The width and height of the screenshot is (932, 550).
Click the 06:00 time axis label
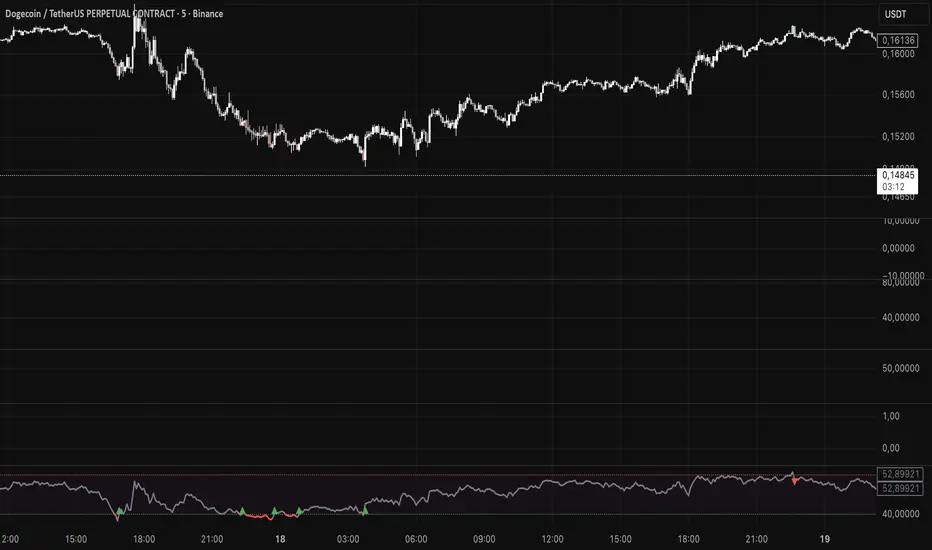[x=416, y=539]
